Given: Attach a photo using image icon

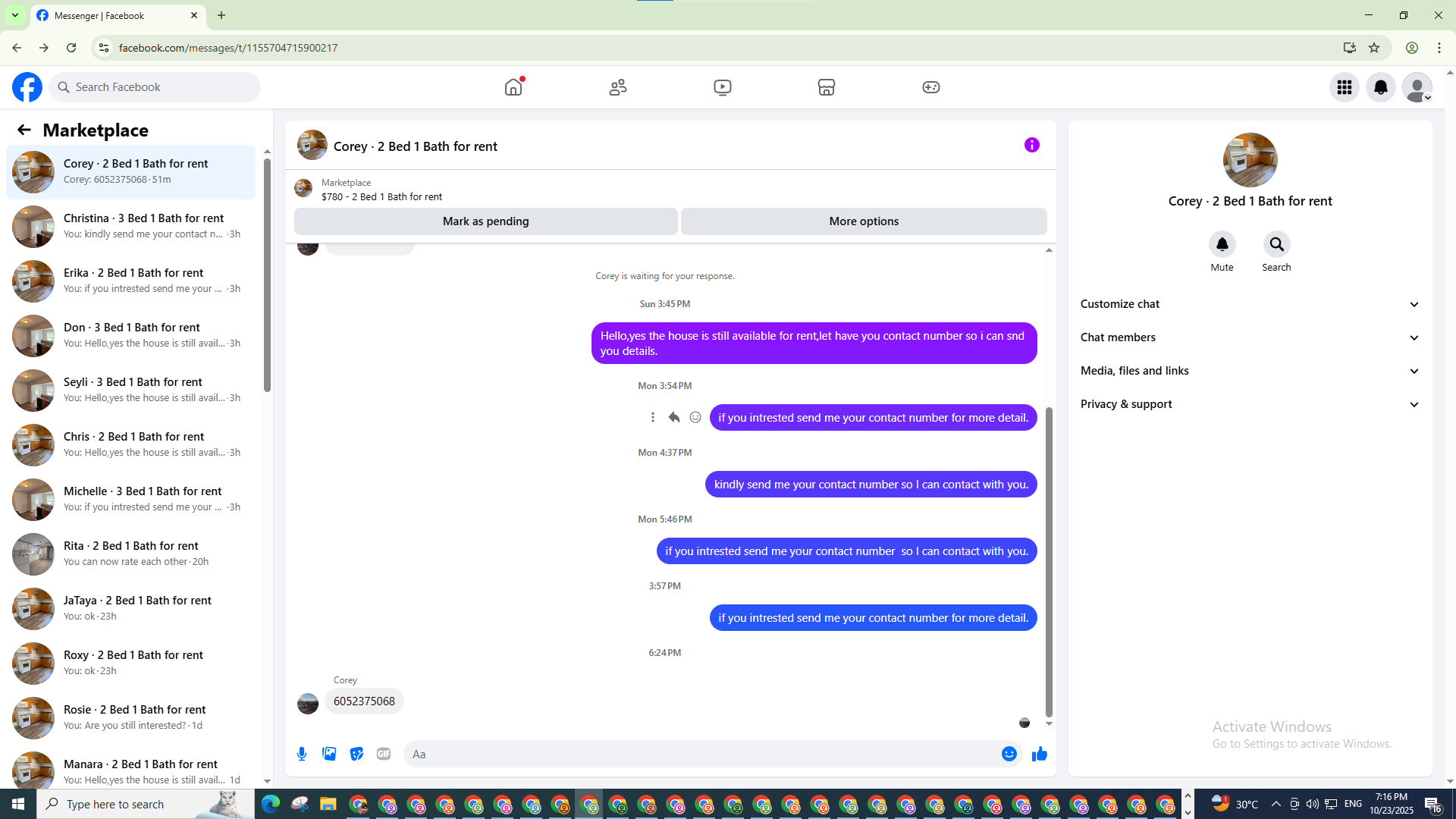Looking at the screenshot, I should [x=329, y=754].
